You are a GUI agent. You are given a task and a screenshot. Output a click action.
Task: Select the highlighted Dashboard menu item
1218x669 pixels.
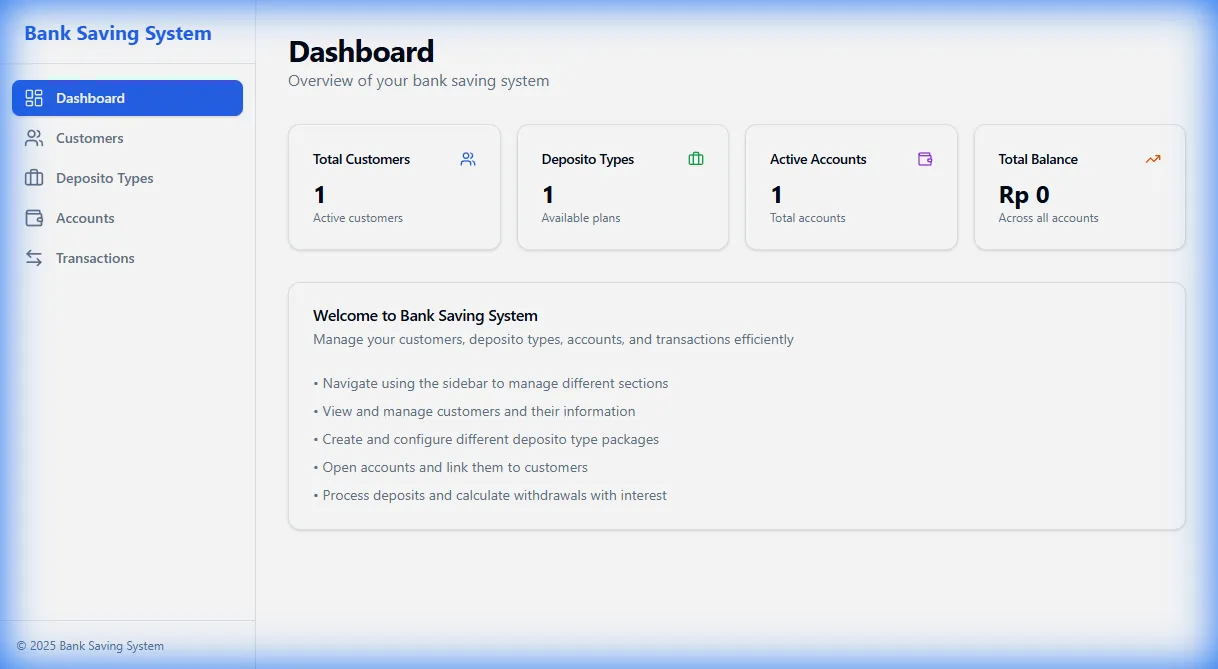(x=127, y=98)
